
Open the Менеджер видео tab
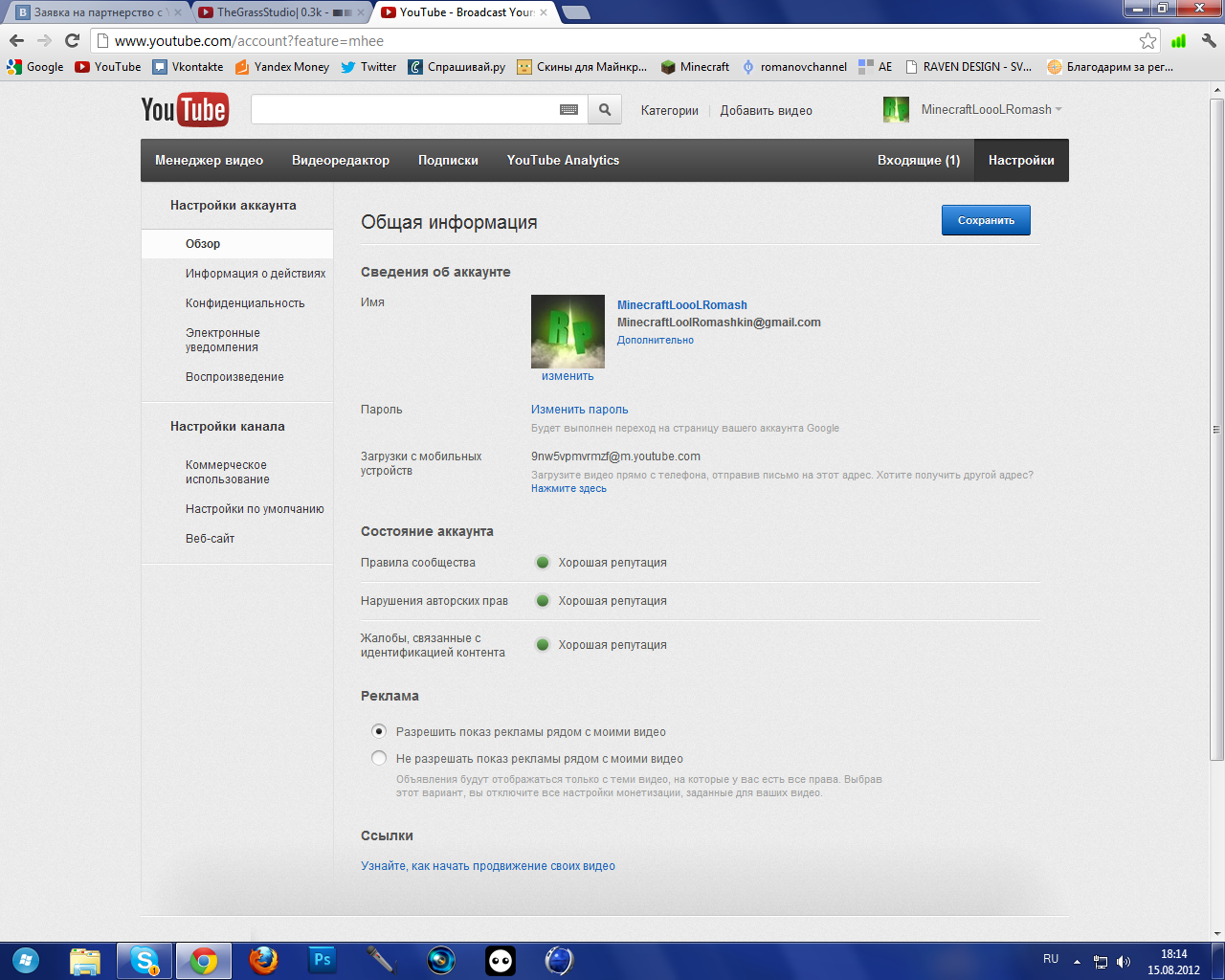[x=210, y=161]
